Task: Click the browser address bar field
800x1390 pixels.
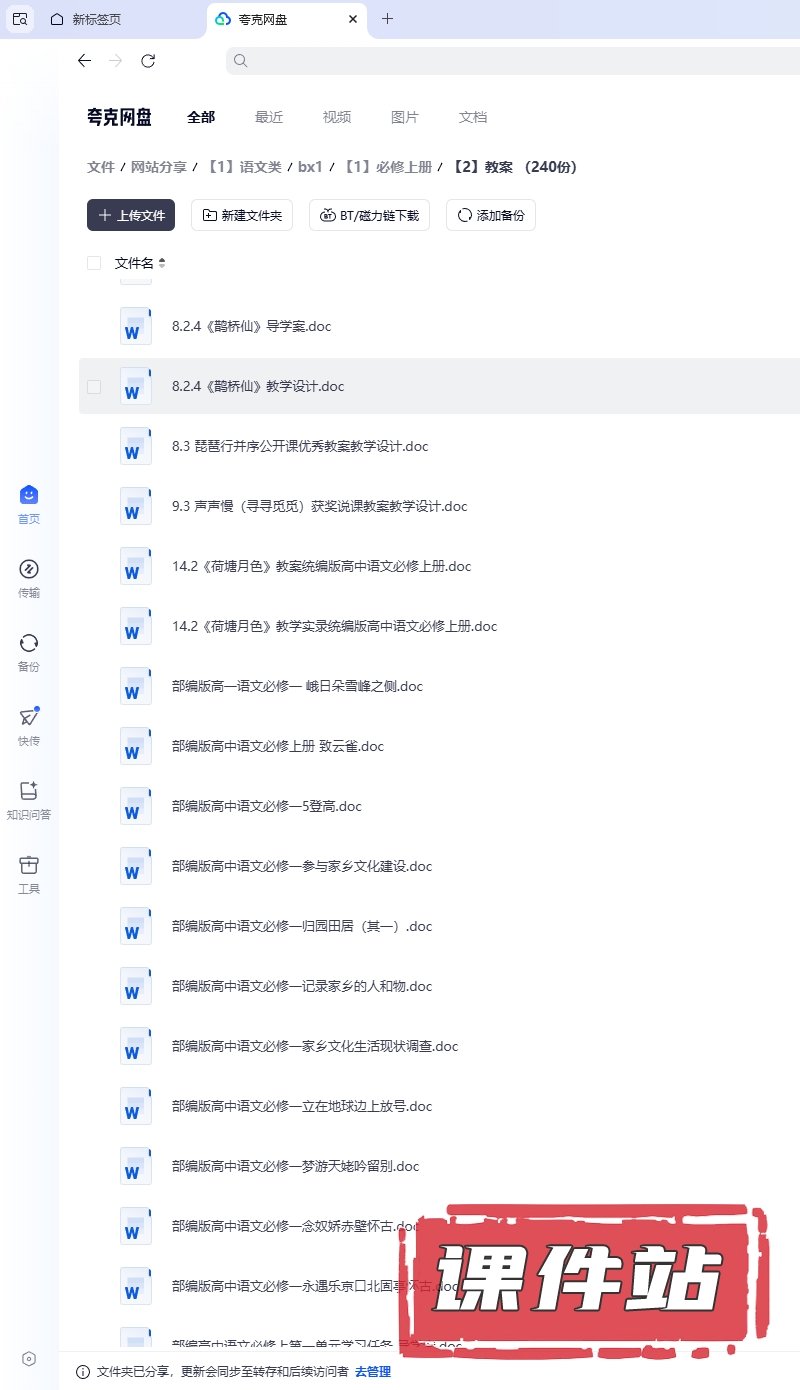Action: pyautogui.click(x=500, y=61)
